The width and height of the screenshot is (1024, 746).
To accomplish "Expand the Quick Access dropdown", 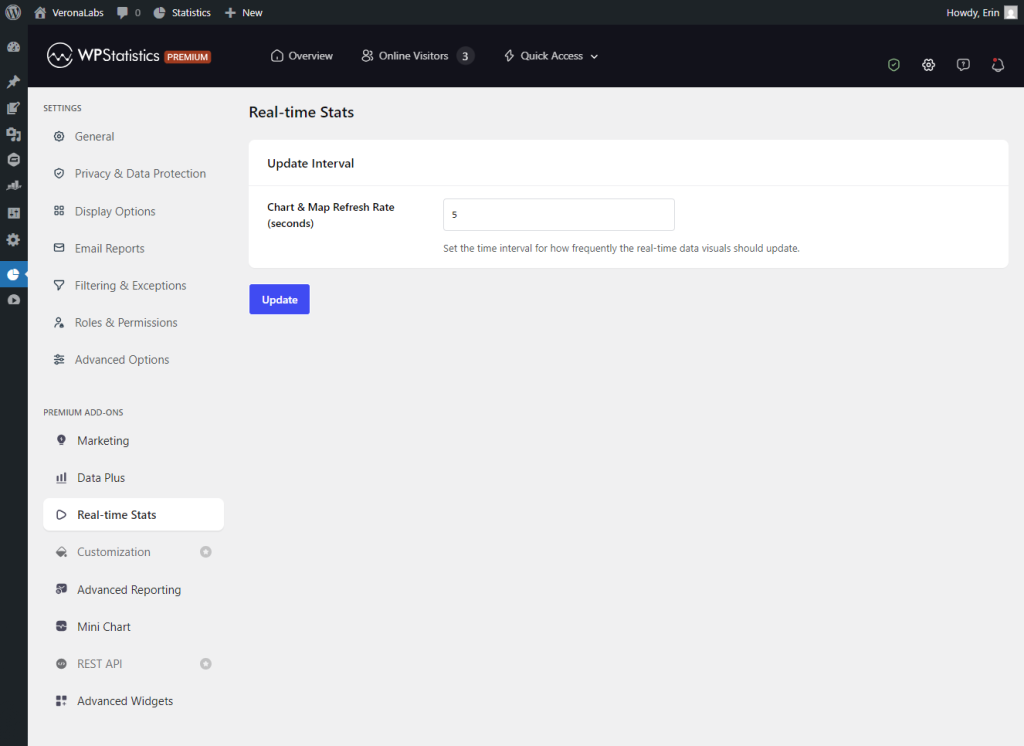I will [x=549, y=56].
